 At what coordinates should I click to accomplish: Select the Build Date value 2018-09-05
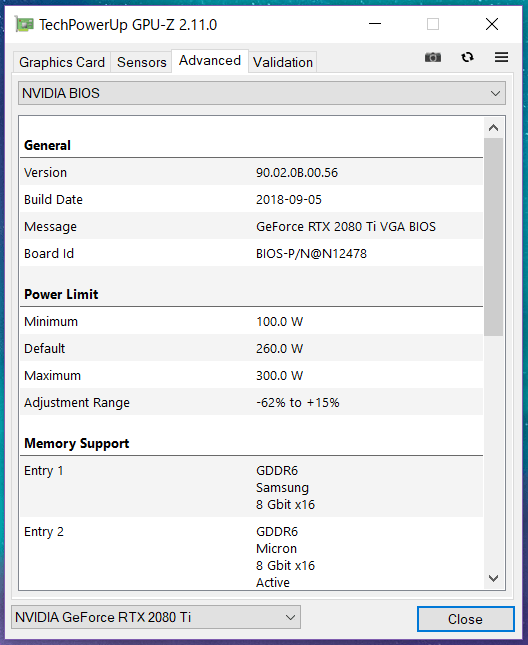point(289,200)
